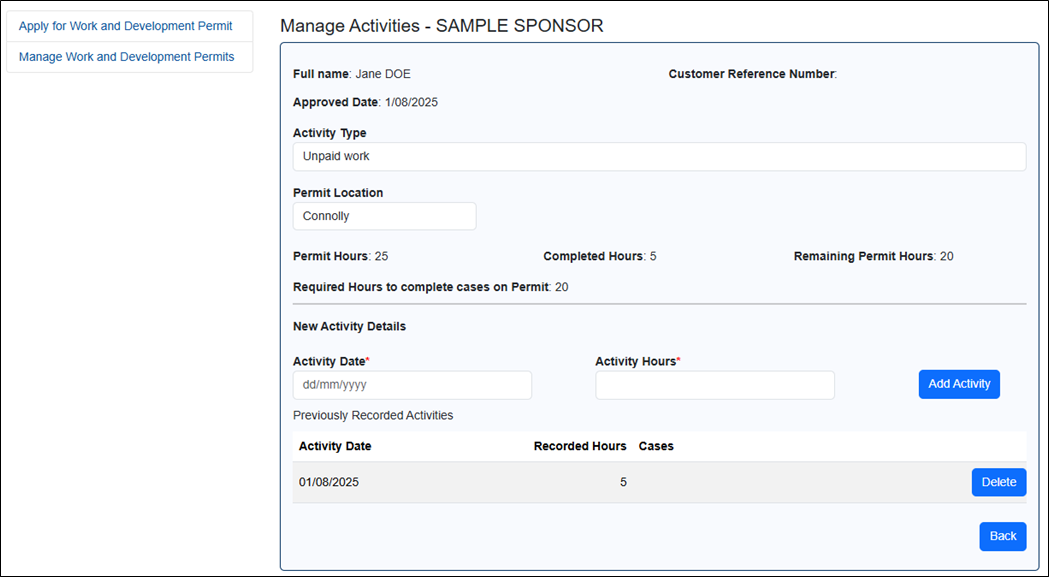The height and width of the screenshot is (577, 1049).
Task: Click the Recorded Hours column header
Action: tap(580, 446)
